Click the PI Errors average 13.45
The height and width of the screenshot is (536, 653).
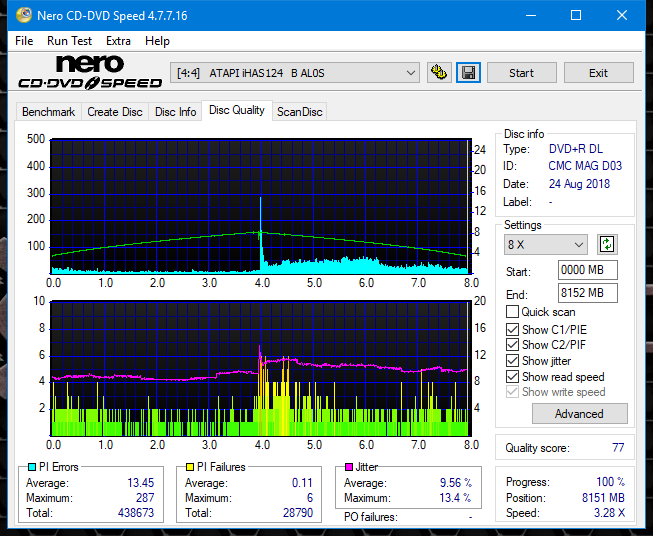click(140, 483)
